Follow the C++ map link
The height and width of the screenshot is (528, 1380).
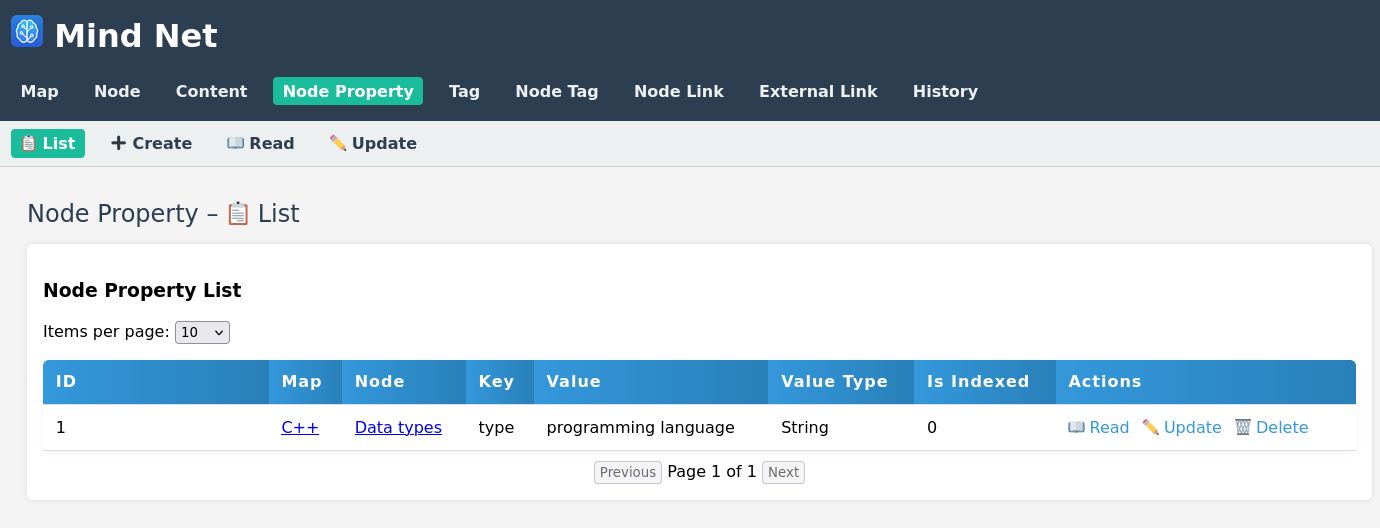point(300,427)
